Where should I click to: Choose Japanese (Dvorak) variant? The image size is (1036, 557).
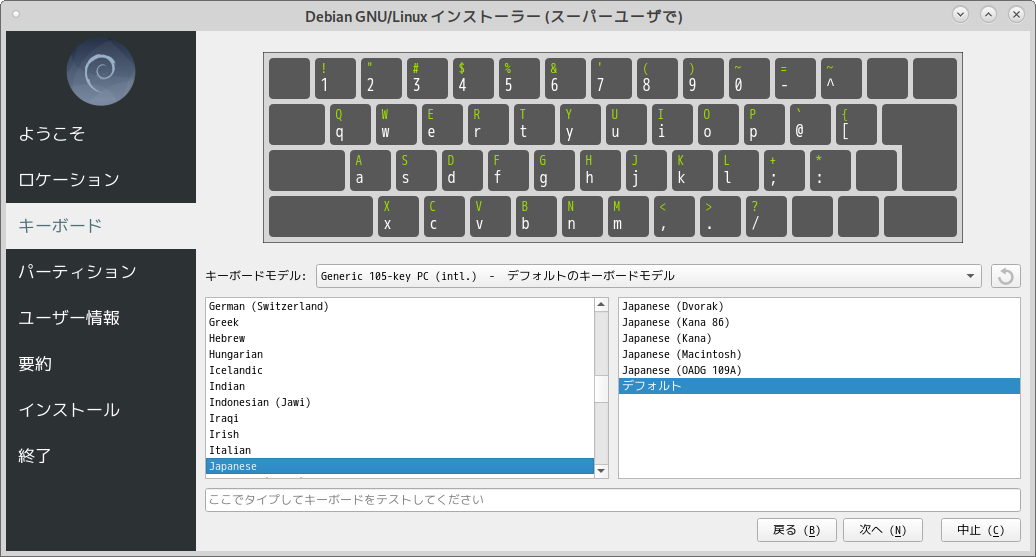[819, 307]
